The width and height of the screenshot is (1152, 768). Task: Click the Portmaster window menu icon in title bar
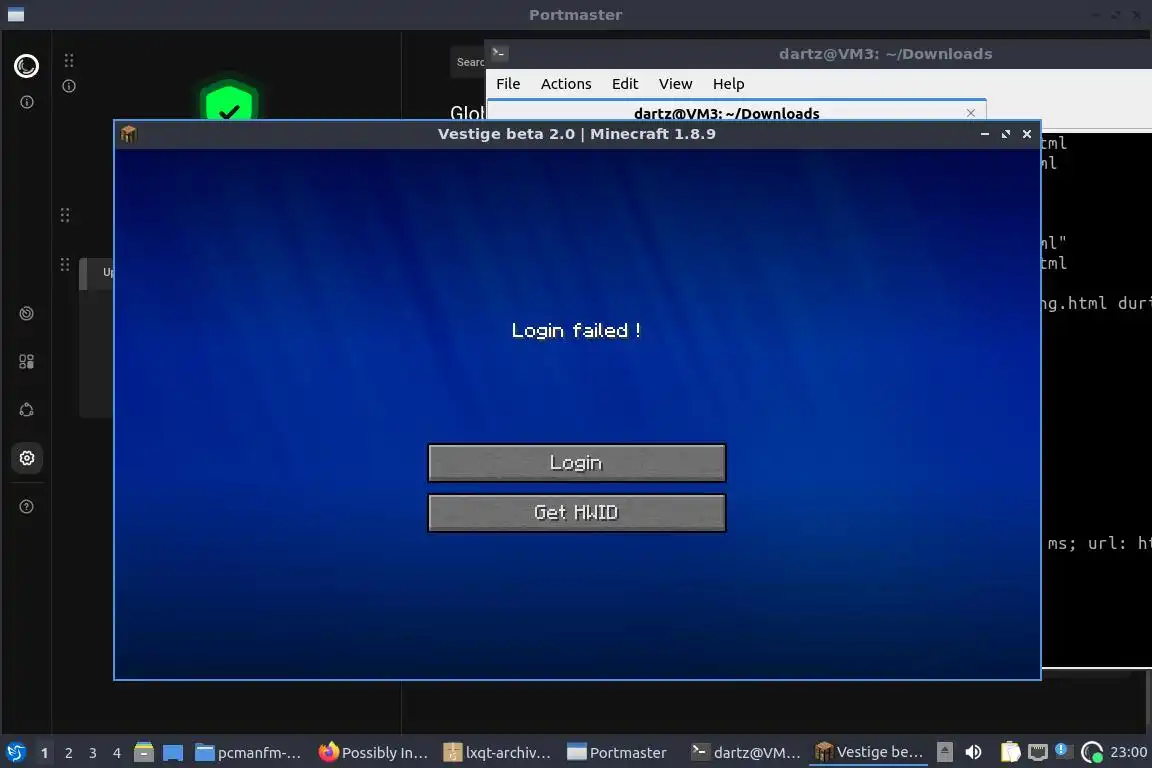(x=16, y=15)
